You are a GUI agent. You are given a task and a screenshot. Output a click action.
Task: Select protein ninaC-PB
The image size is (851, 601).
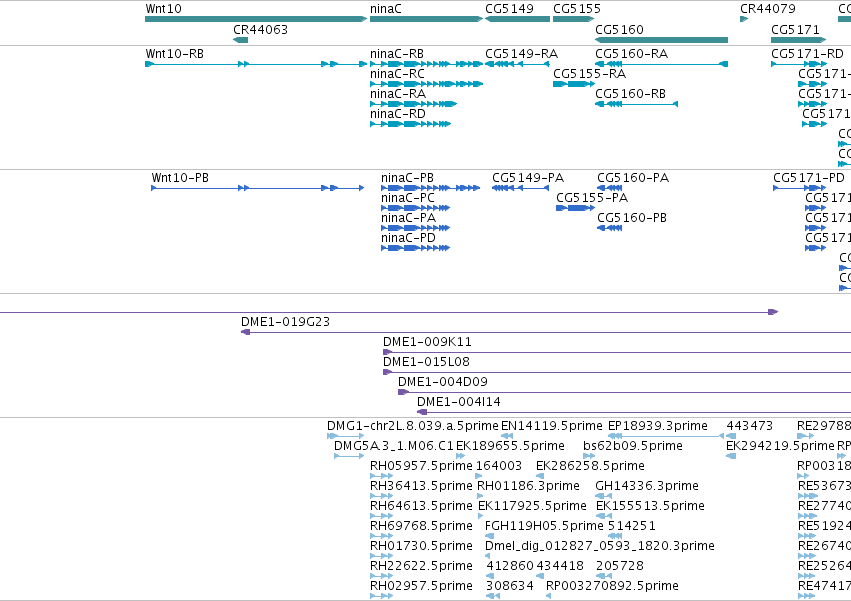tap(430, 188)
